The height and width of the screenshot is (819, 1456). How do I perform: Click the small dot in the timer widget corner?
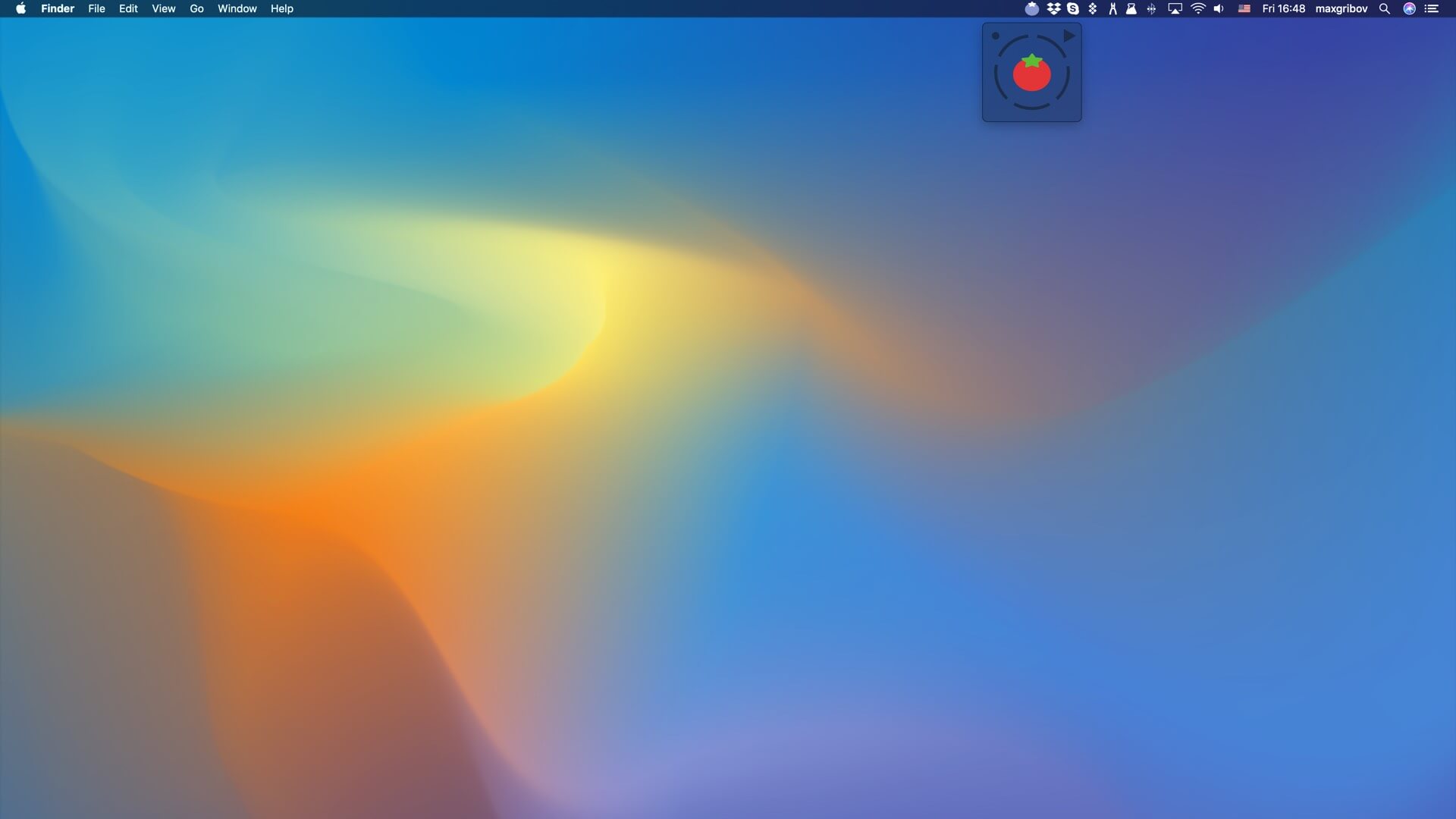click(x=996, y=36)
